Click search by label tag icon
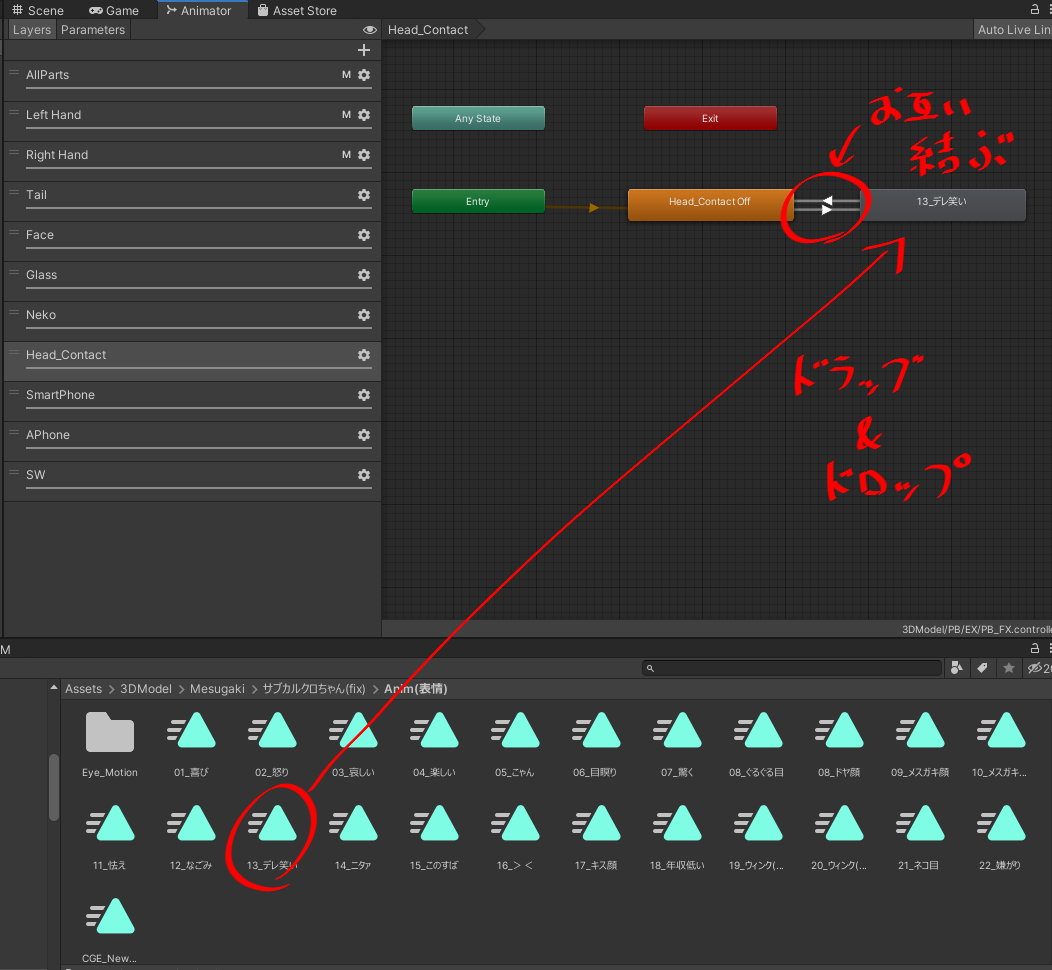 click(983, 668)
